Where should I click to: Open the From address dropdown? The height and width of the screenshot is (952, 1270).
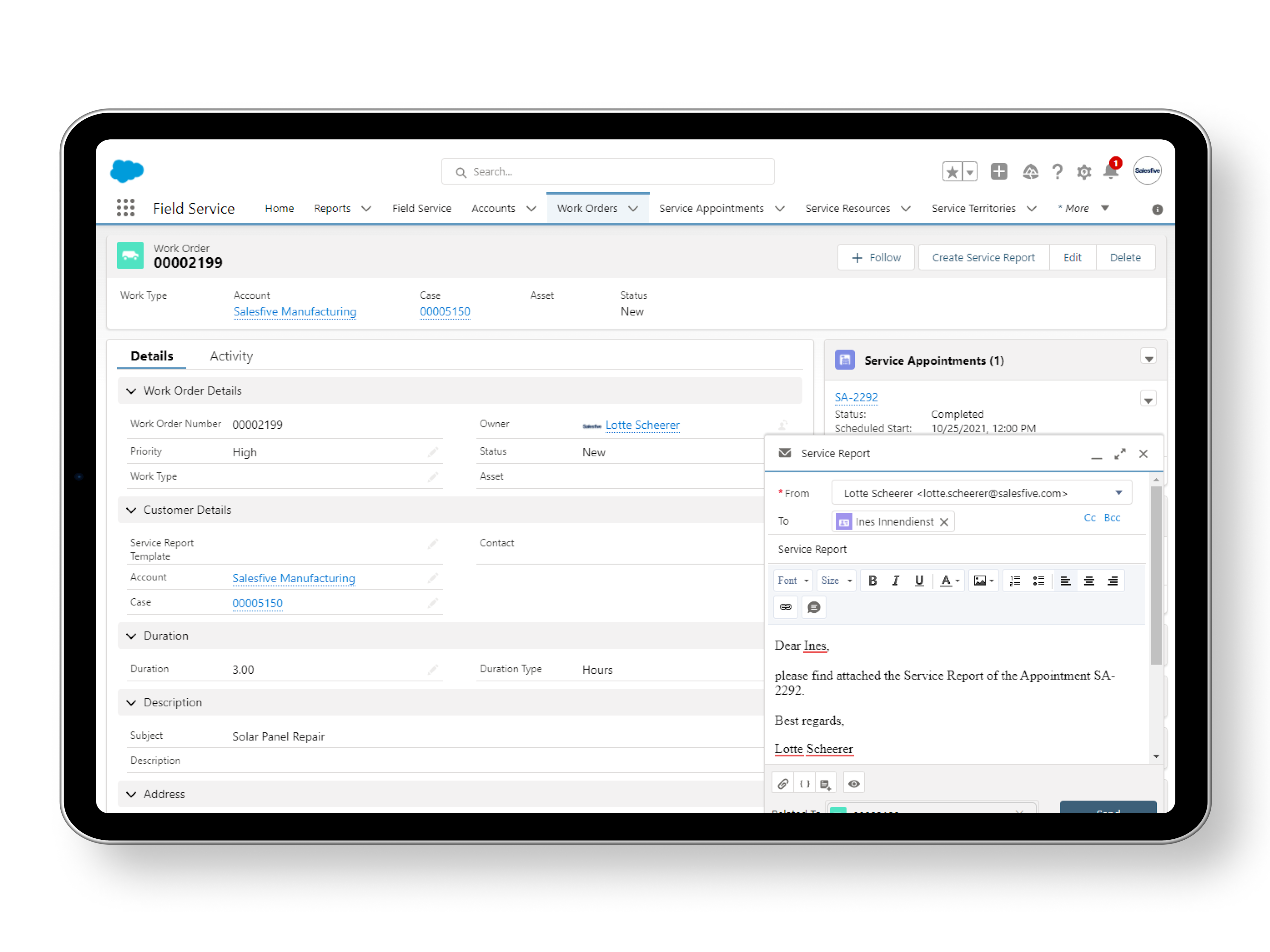click(x=1118, y=493)
